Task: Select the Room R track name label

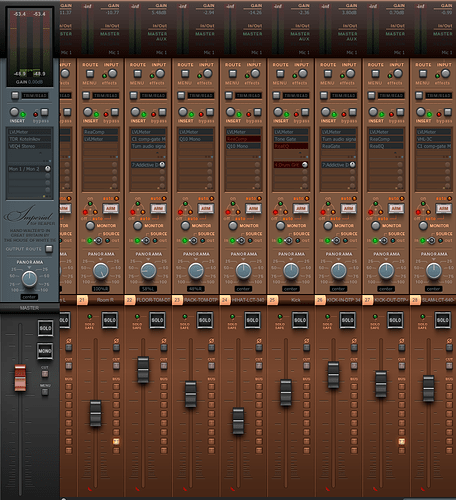Action: [105, 300]
